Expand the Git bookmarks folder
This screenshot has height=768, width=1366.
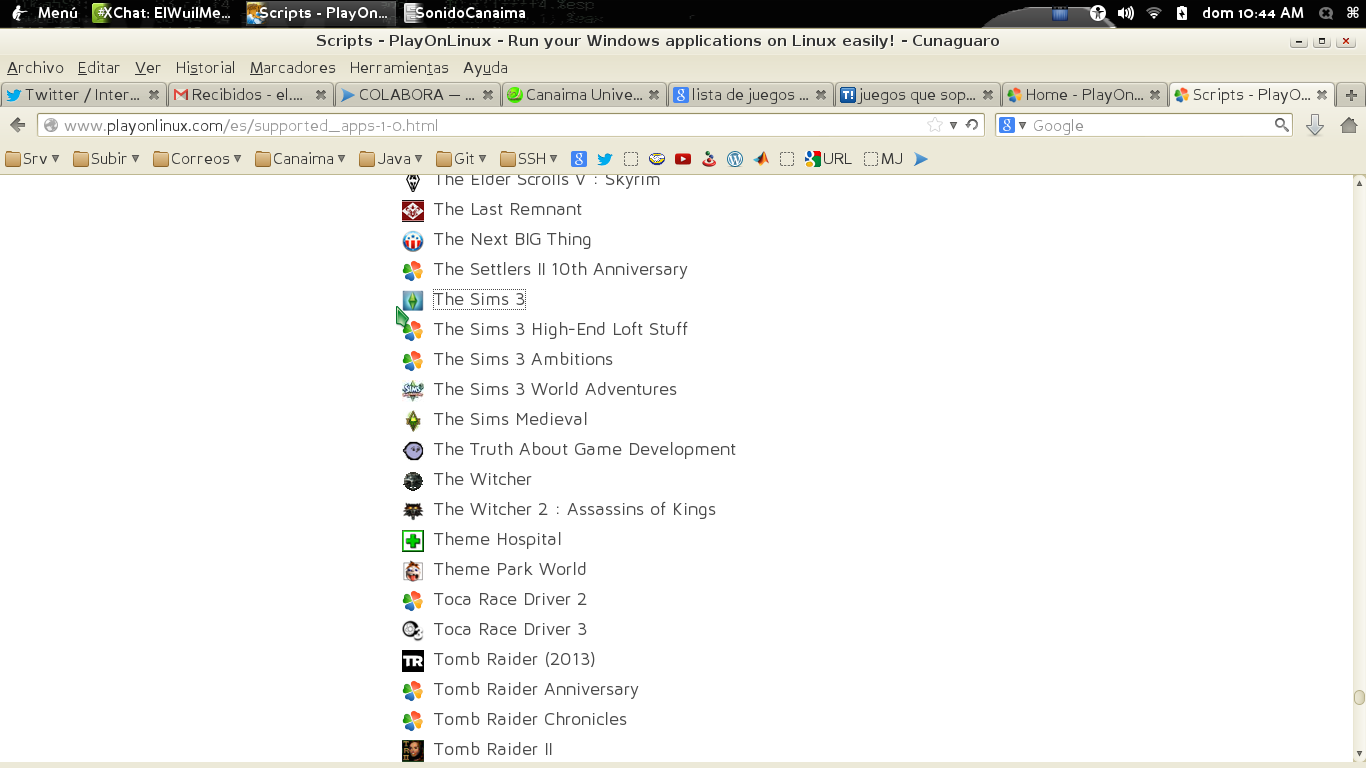[461, 159]
